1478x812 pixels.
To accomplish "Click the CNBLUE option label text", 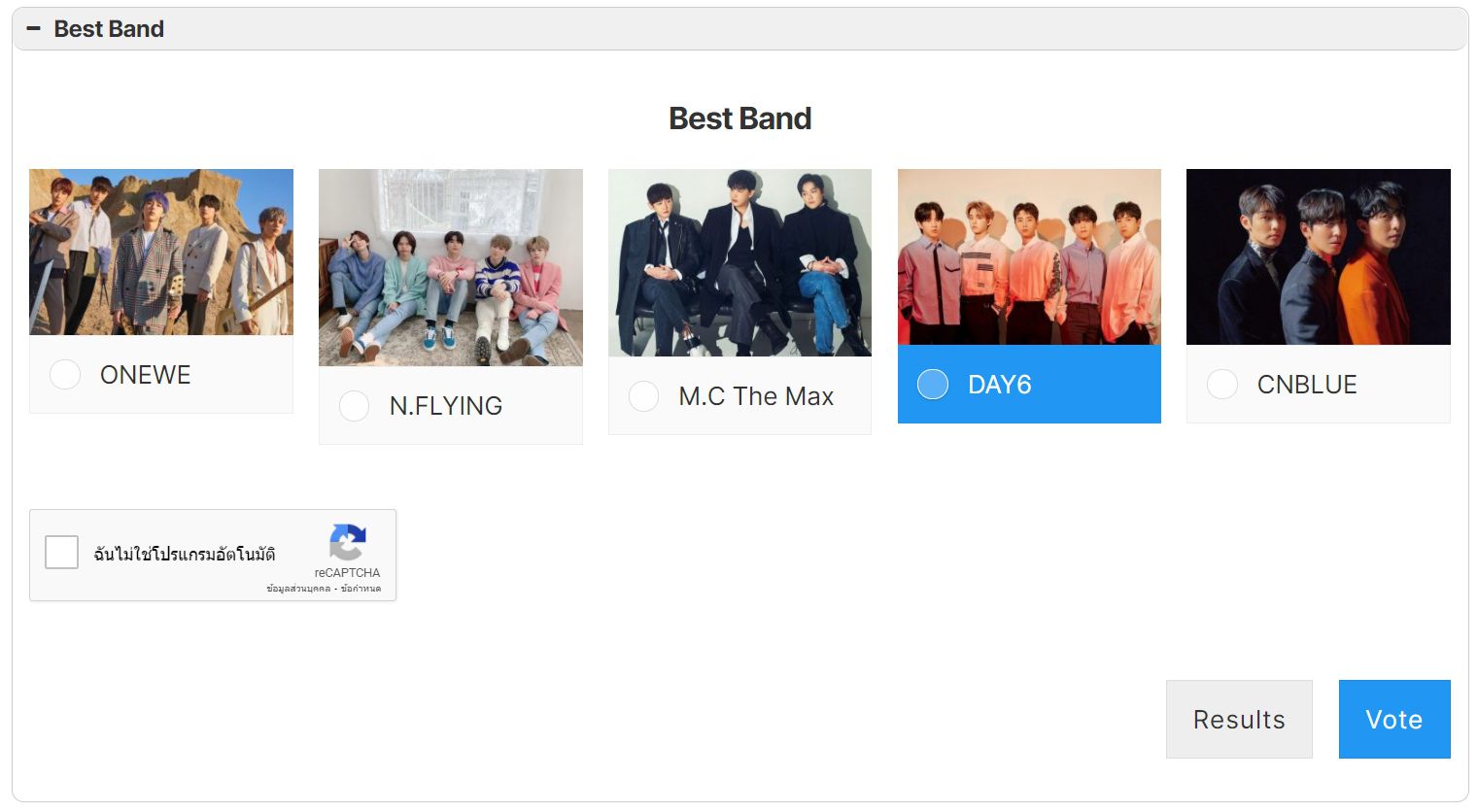I will point(1307,385).
